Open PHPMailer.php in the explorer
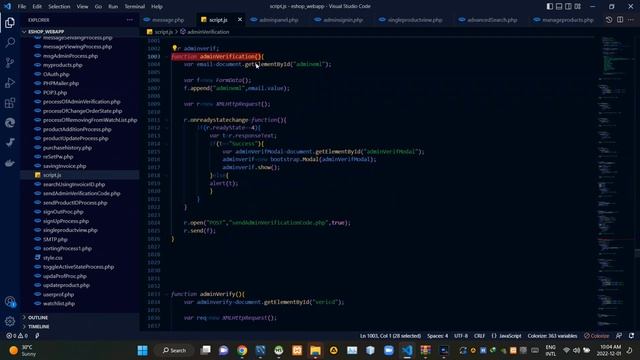Screen dimensions: 640x360 click(60, 83)
